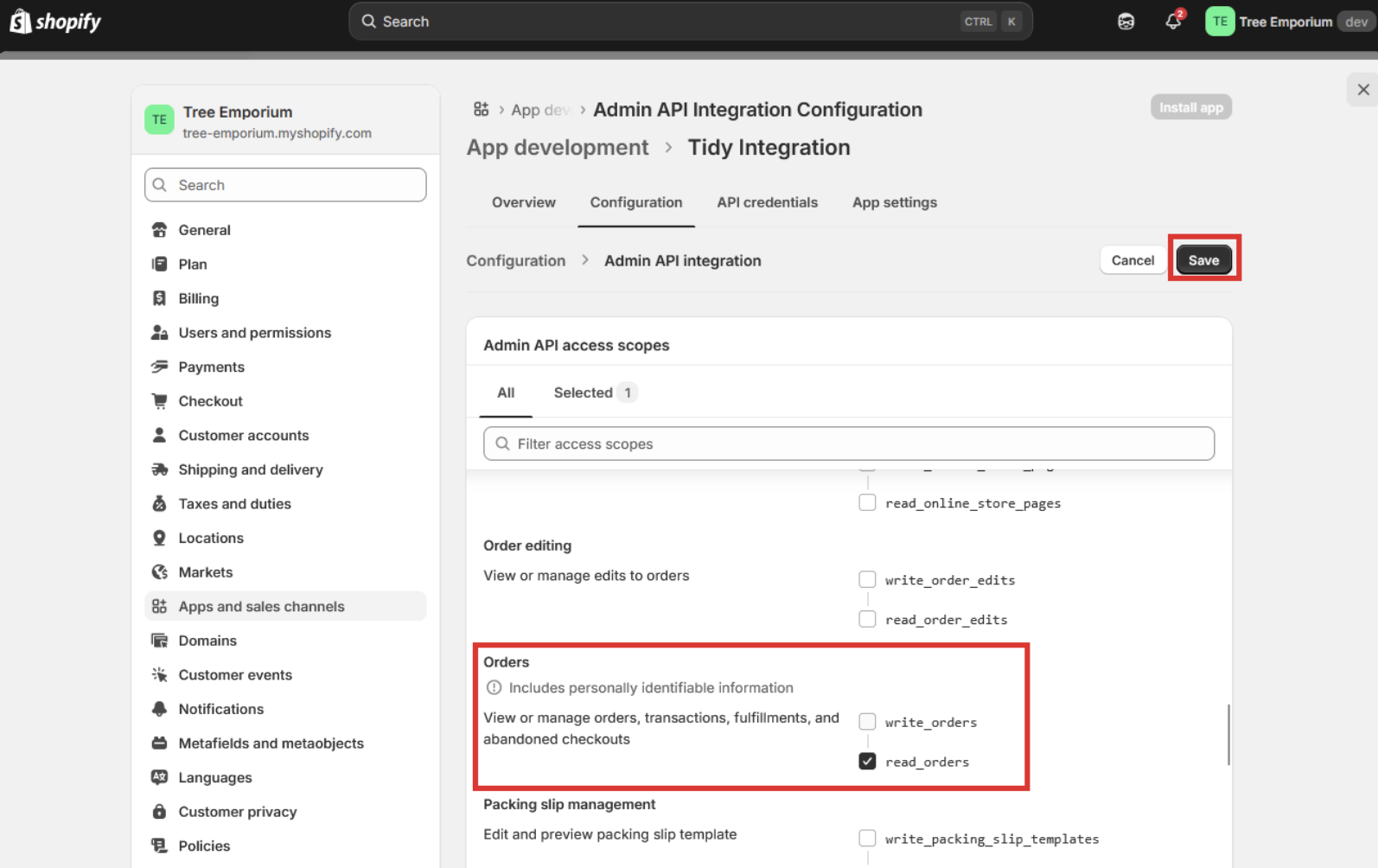The image size is (1378, 868).
Task: Open the Languages settings label
Action: [x=215, y=778]
